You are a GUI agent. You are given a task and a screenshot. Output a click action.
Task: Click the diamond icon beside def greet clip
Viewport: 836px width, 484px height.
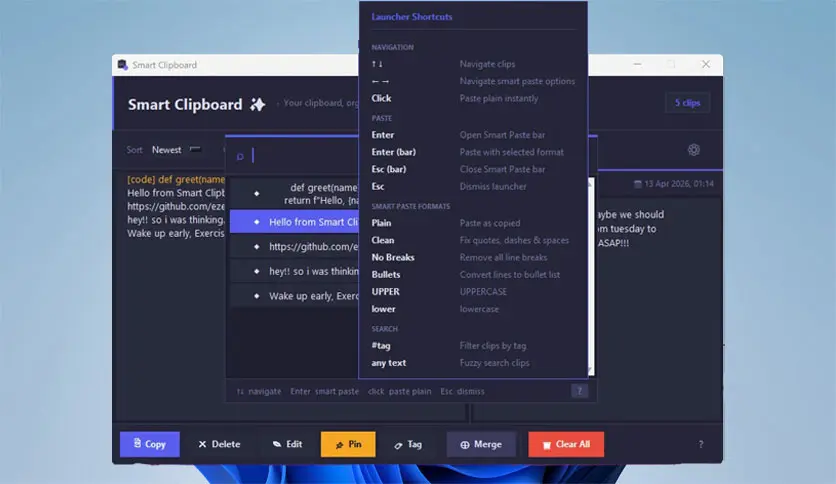(256, 193)
